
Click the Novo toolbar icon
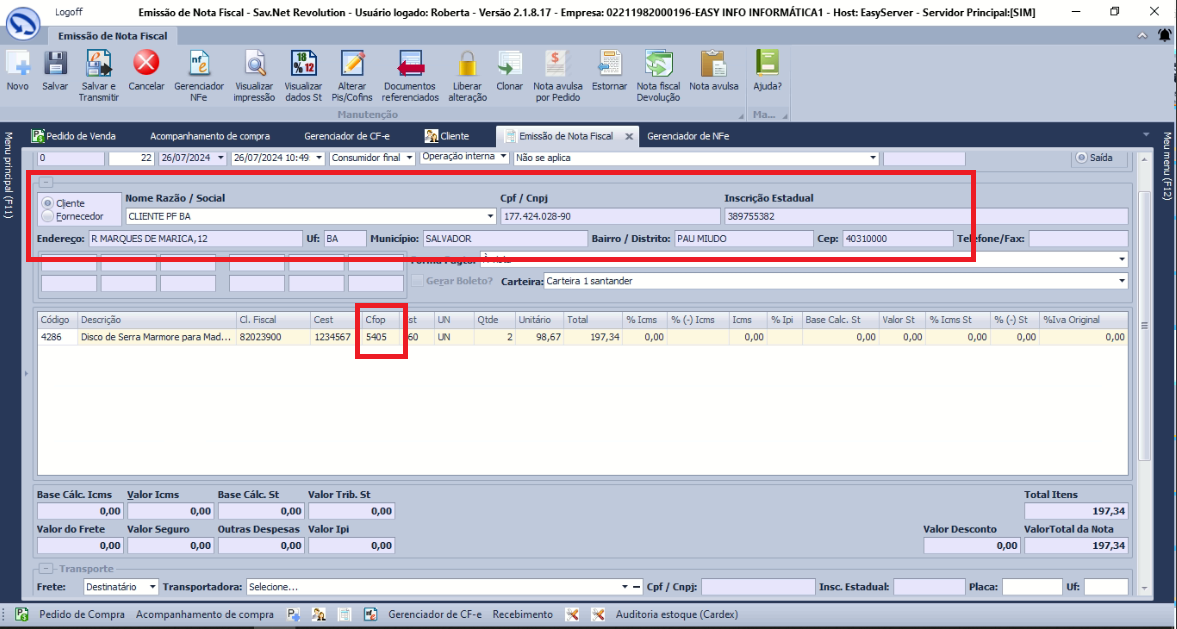pyautogui.click(x=17, y=64)
